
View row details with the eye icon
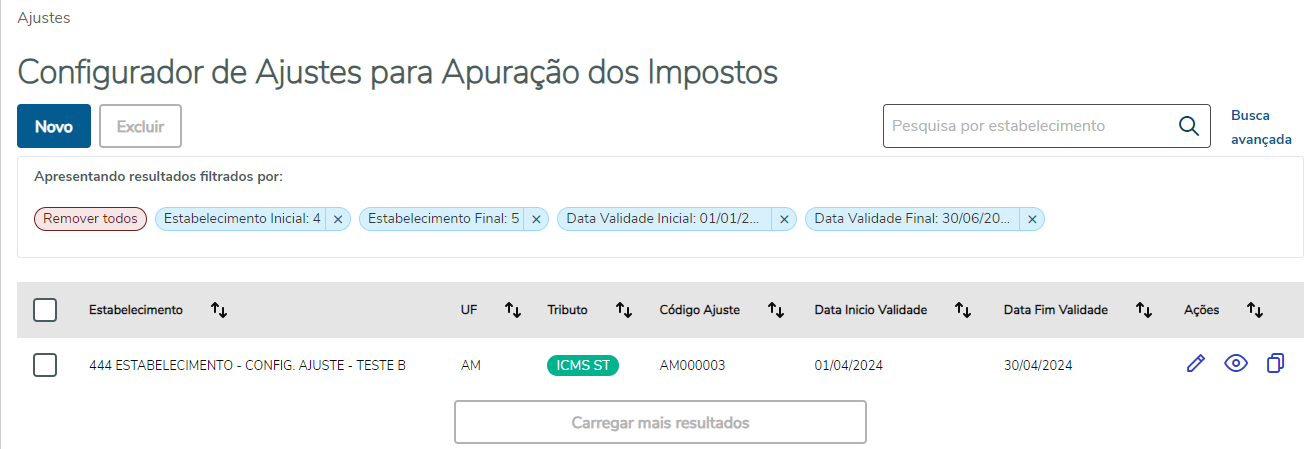click(x=1236, y=364)
